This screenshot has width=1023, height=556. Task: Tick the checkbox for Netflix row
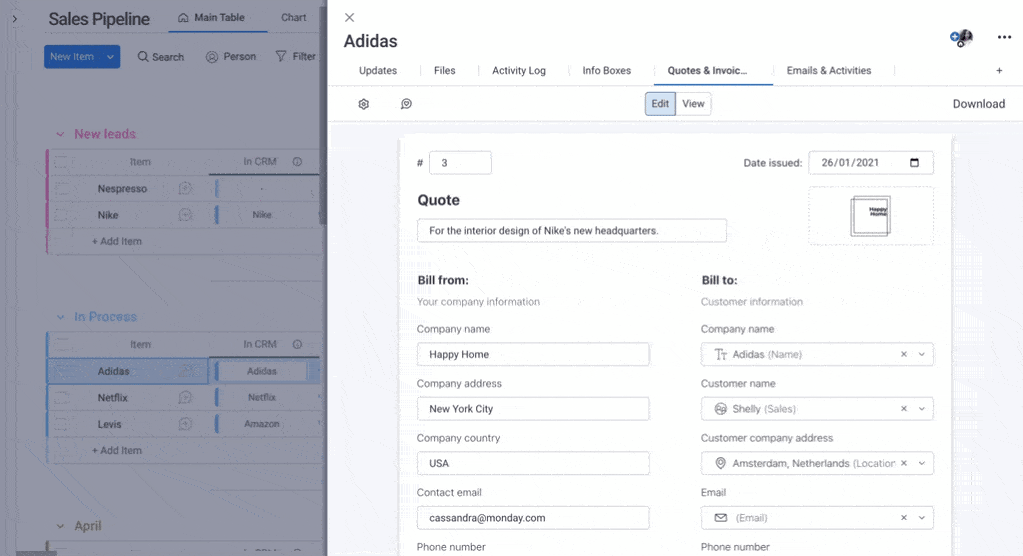tap(61, 397)
